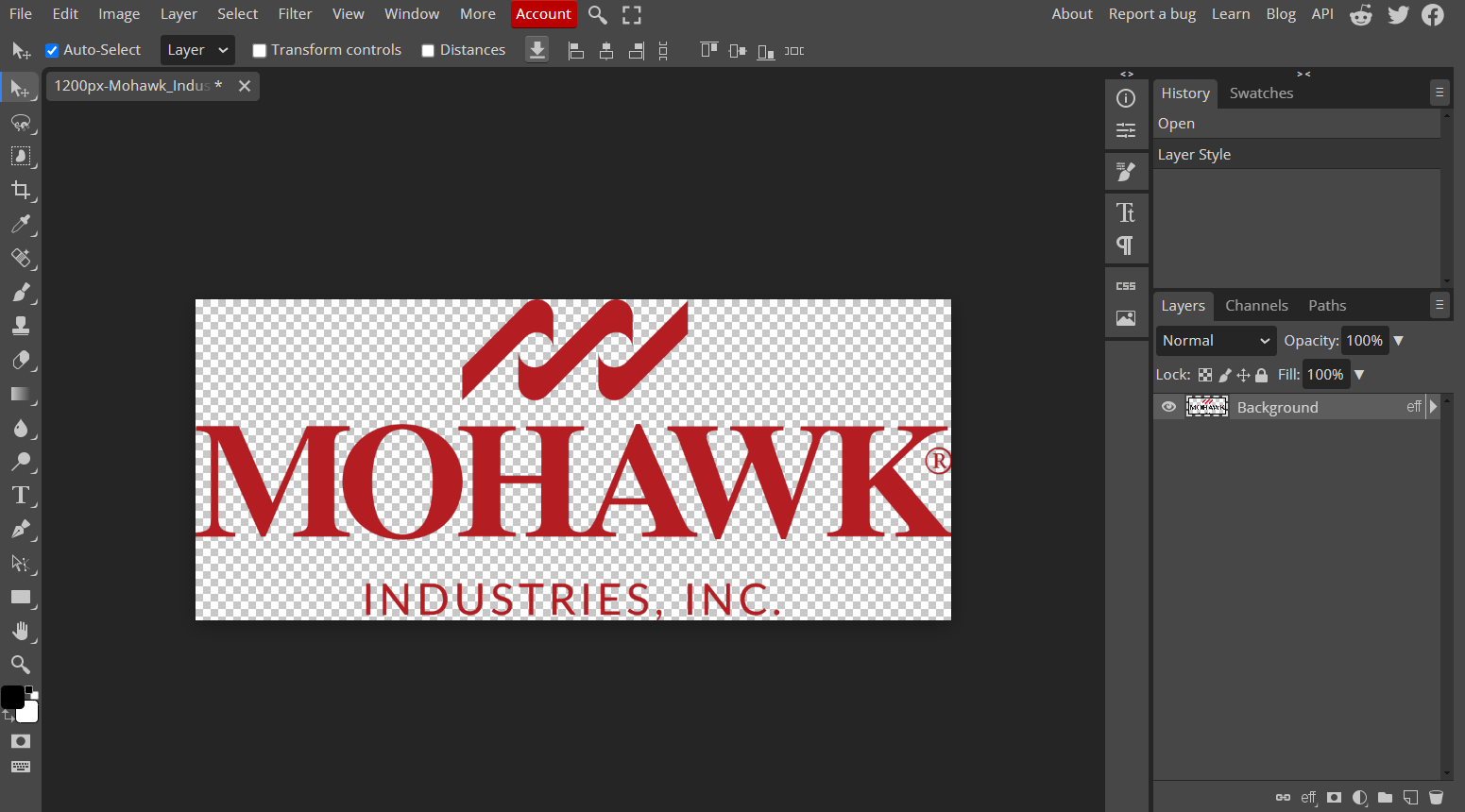Open the Report a bug link
The width and height of the screenshot is (1465, 812).
click(x=1152, y=14)
